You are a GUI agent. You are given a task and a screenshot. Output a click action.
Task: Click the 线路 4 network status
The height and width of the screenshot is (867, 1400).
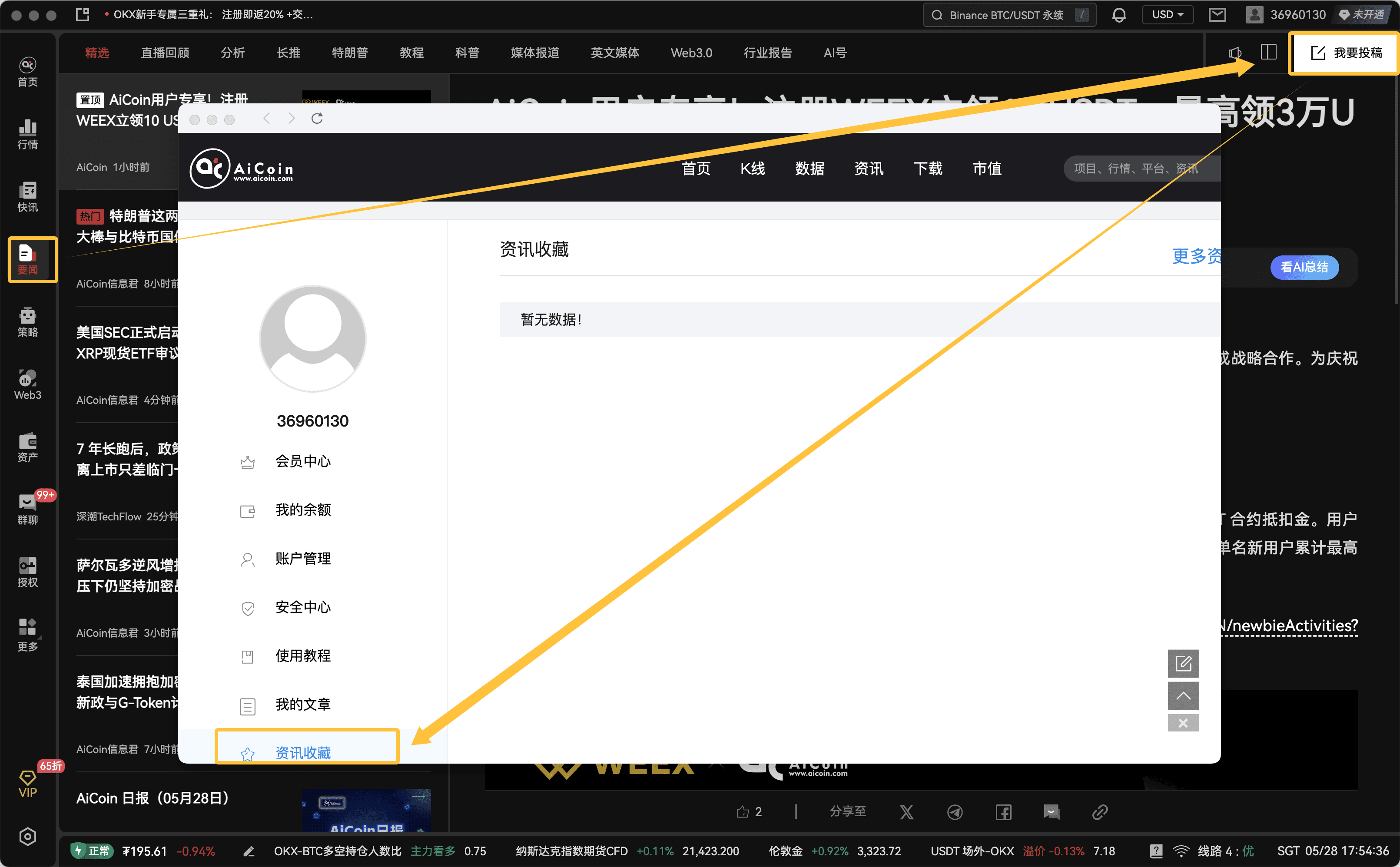[1225, 851]
